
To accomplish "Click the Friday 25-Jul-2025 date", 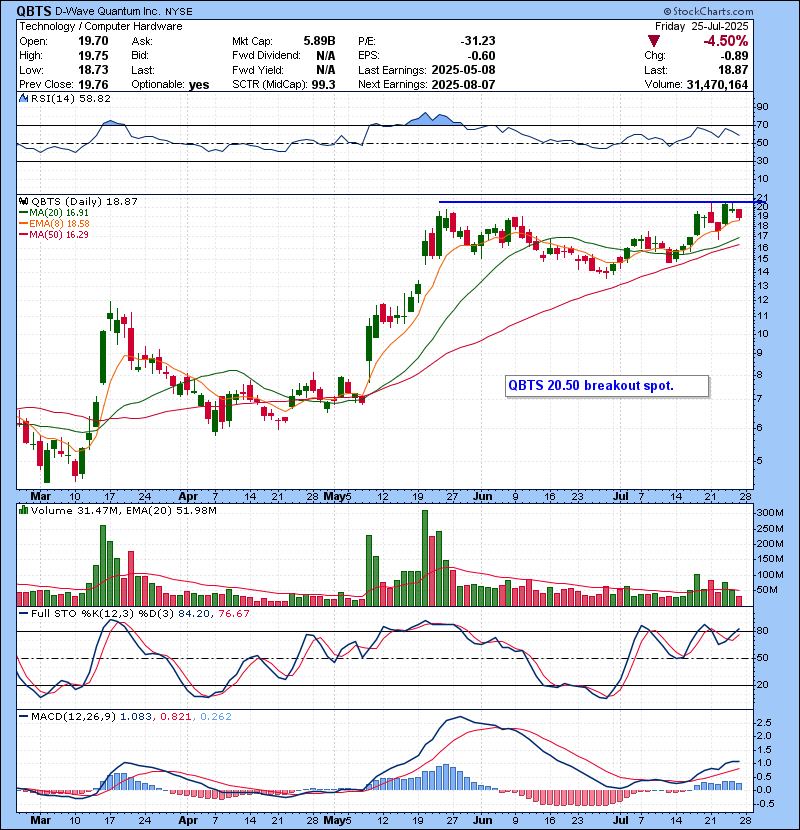I will click(x=702, y=26).
